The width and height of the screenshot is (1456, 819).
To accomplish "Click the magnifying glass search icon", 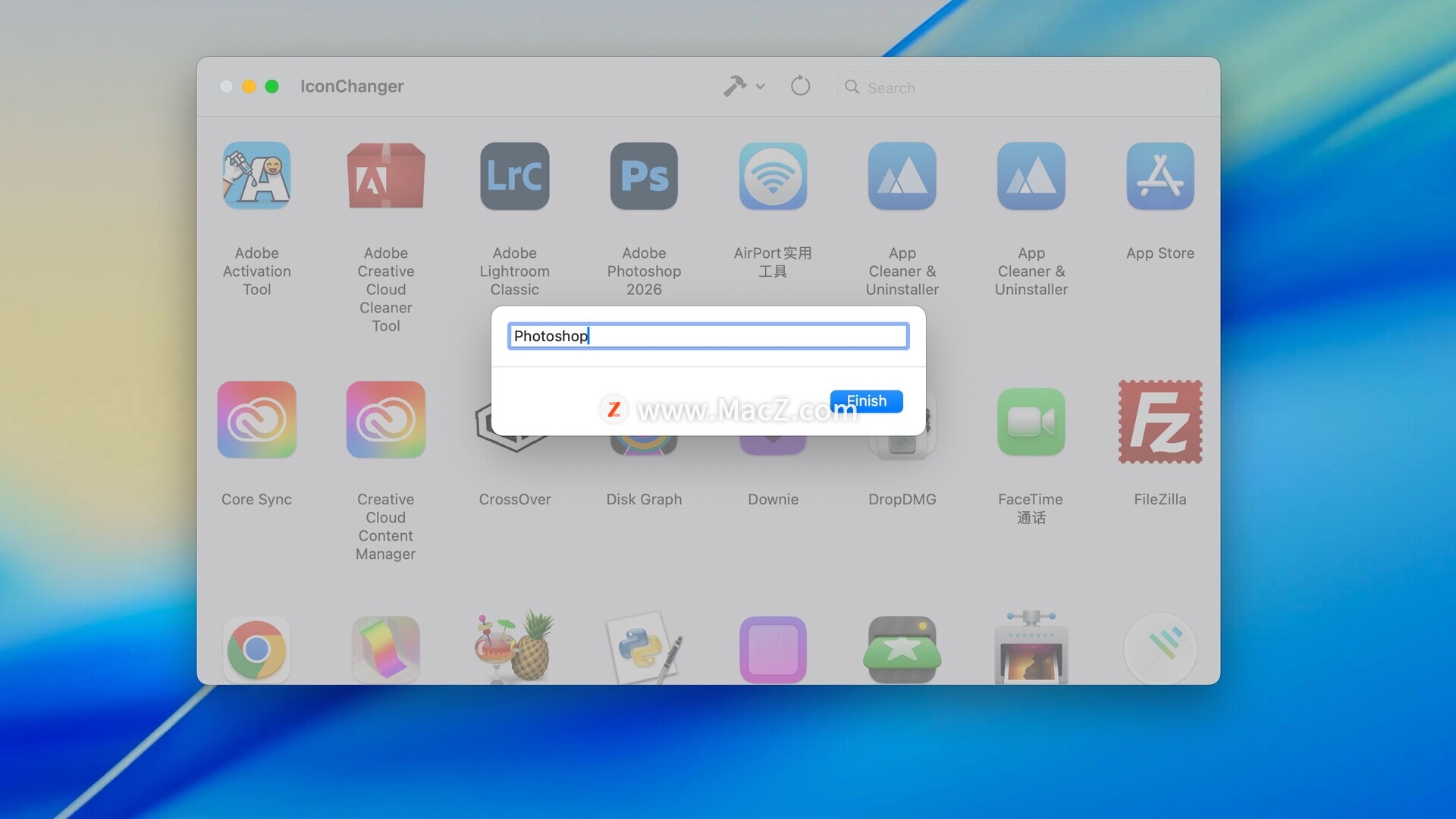I will click(852, 87).
